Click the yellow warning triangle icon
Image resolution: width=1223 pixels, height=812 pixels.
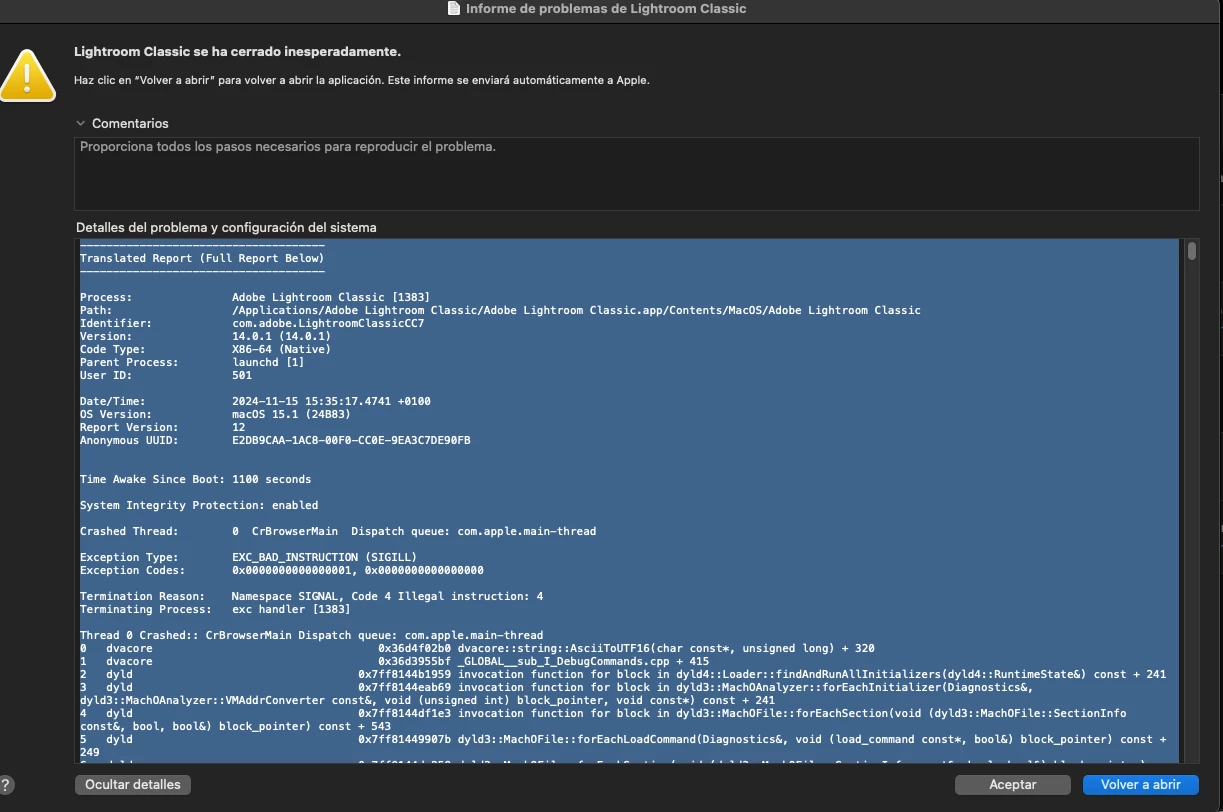[26, 74]
